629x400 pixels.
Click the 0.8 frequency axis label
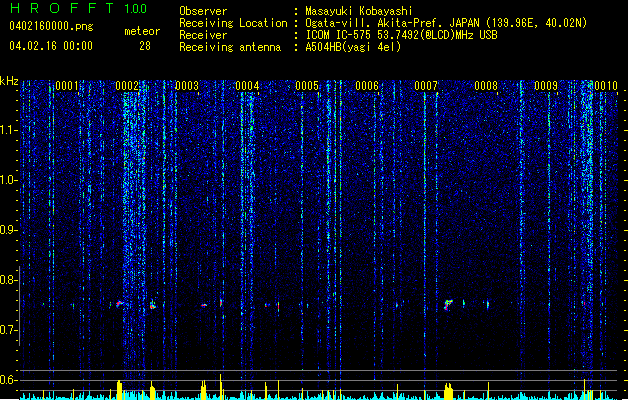pos(9,280)
